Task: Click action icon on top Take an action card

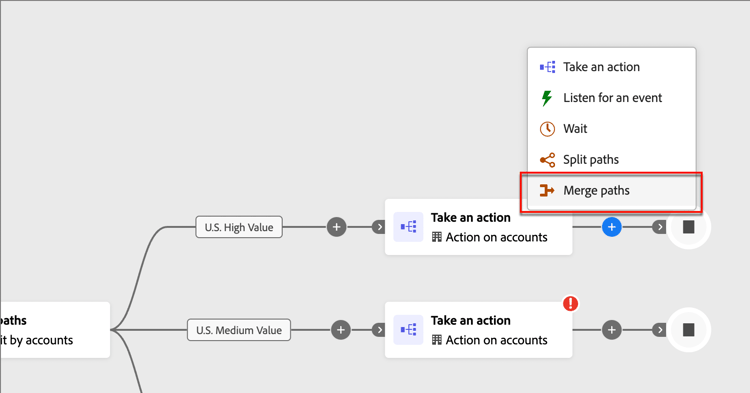Action: pyautogui.click(x=408, y=227)
